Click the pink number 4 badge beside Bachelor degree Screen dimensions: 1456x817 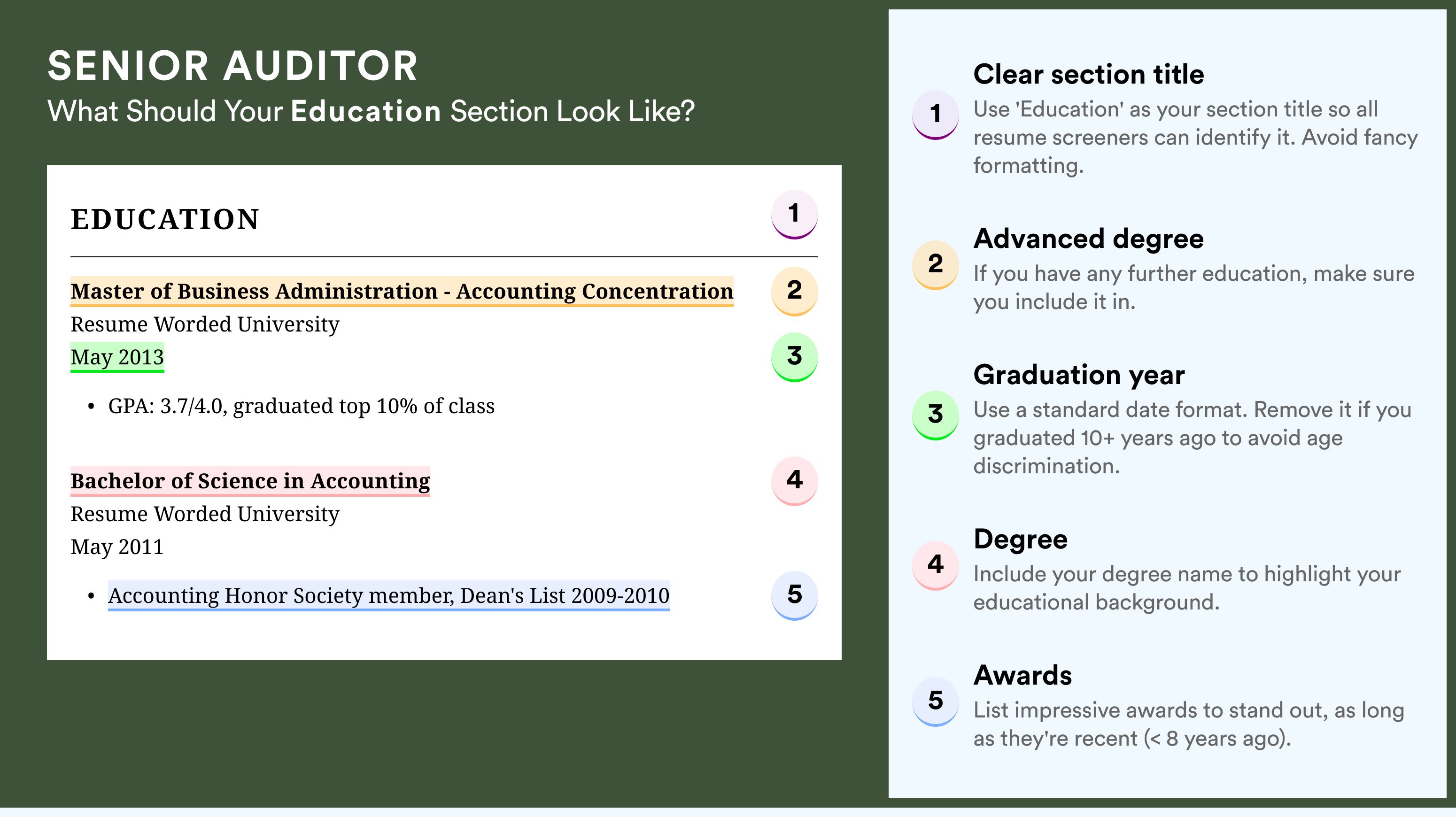click(x=794, y=481)
